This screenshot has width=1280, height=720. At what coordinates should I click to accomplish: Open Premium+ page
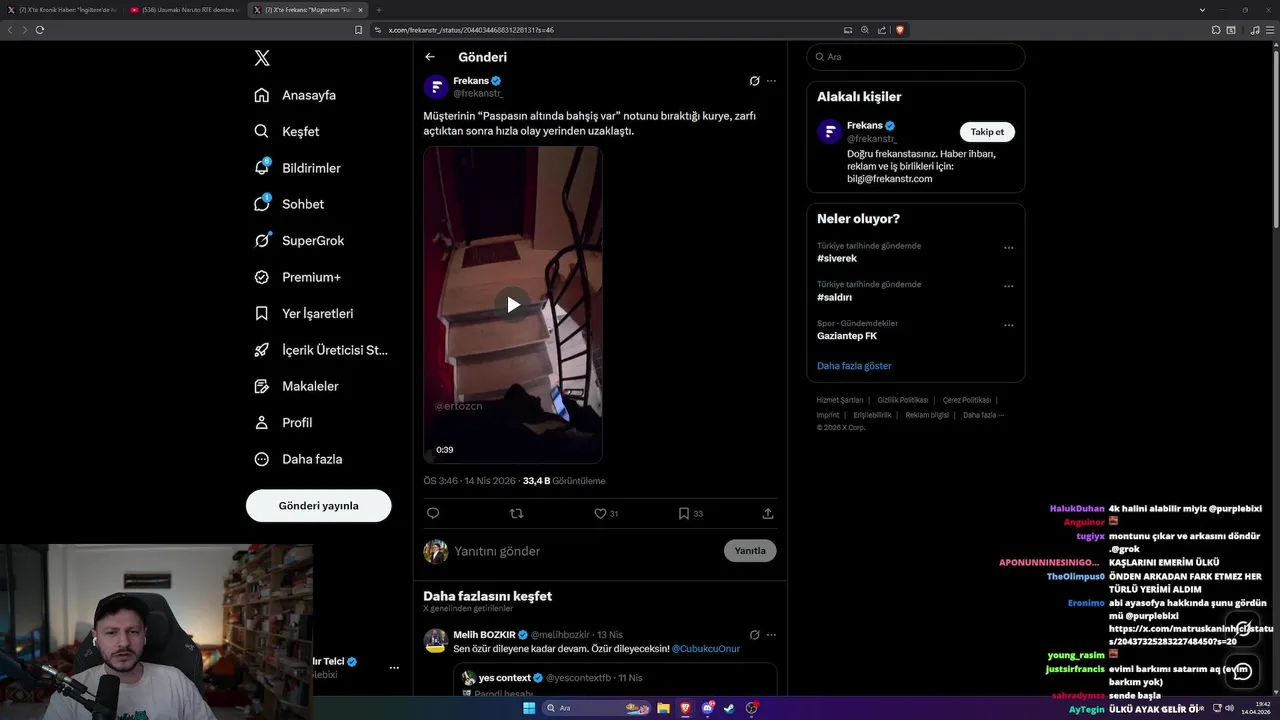(x=297, y=277)
